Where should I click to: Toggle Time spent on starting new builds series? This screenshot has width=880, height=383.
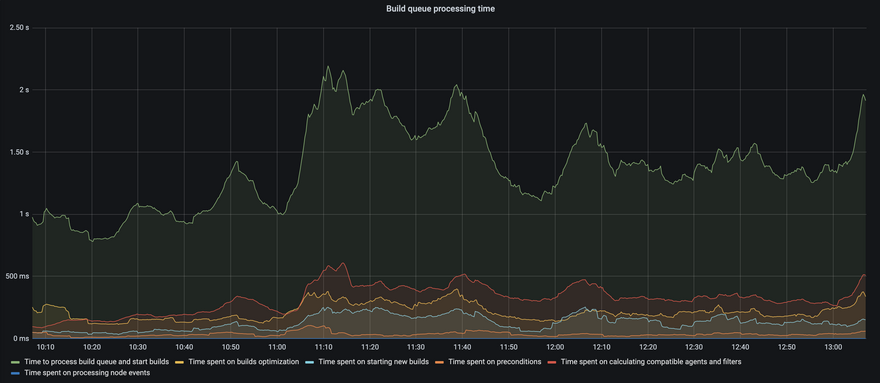tap(374, 362)
